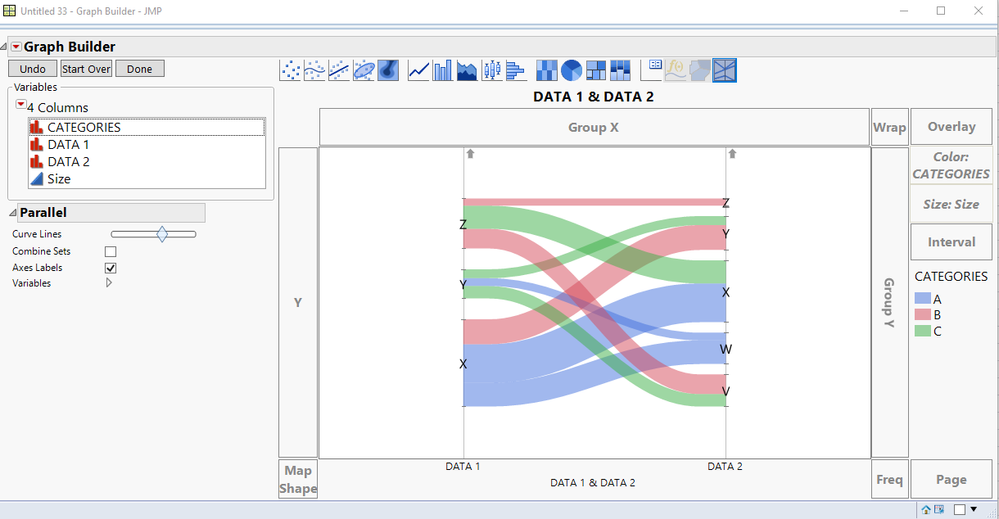Collapse the Parallel panel disclosure triangle
999x519 pixels.
[x=13, y=213]
